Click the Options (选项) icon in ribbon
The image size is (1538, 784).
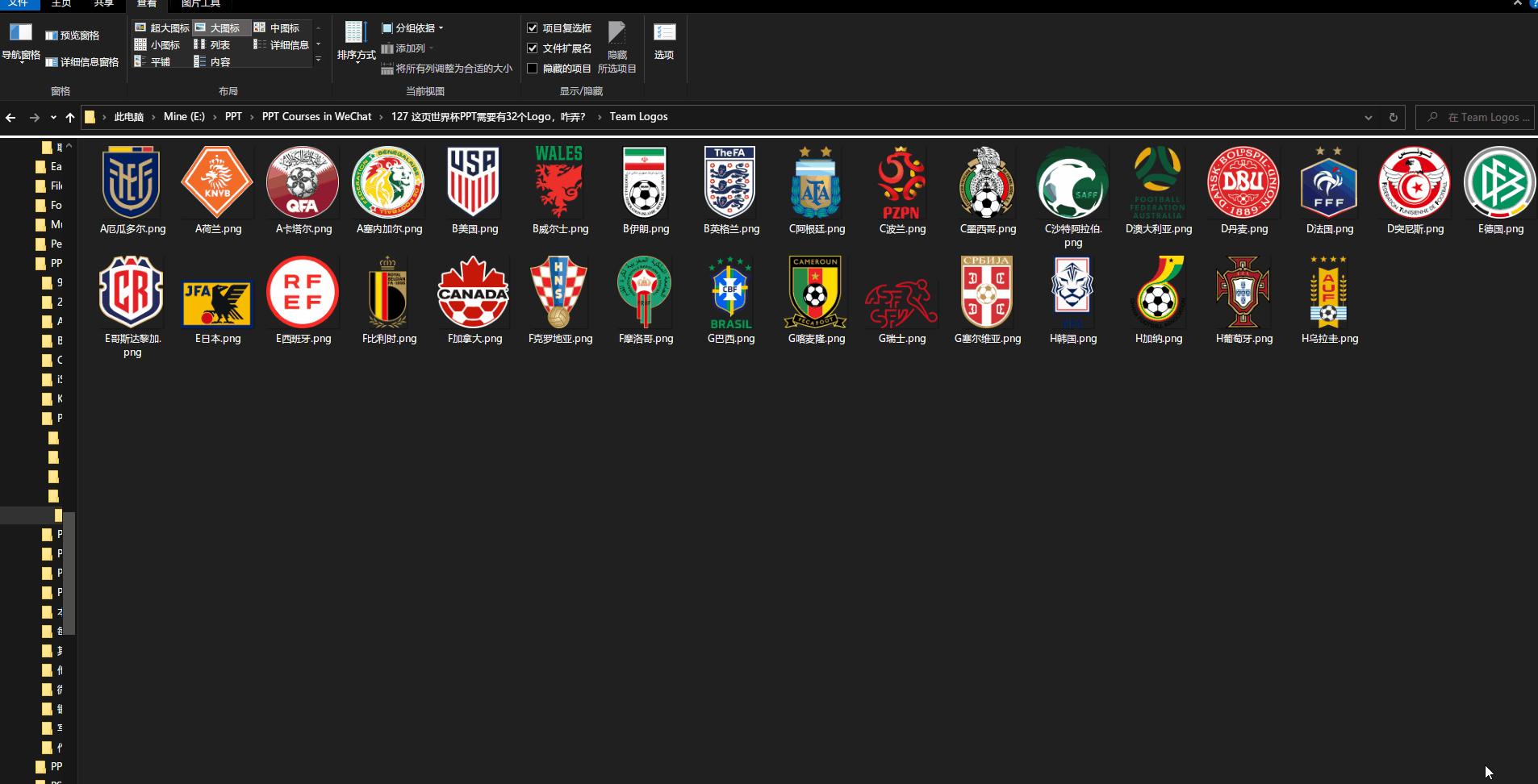[664, 40]
